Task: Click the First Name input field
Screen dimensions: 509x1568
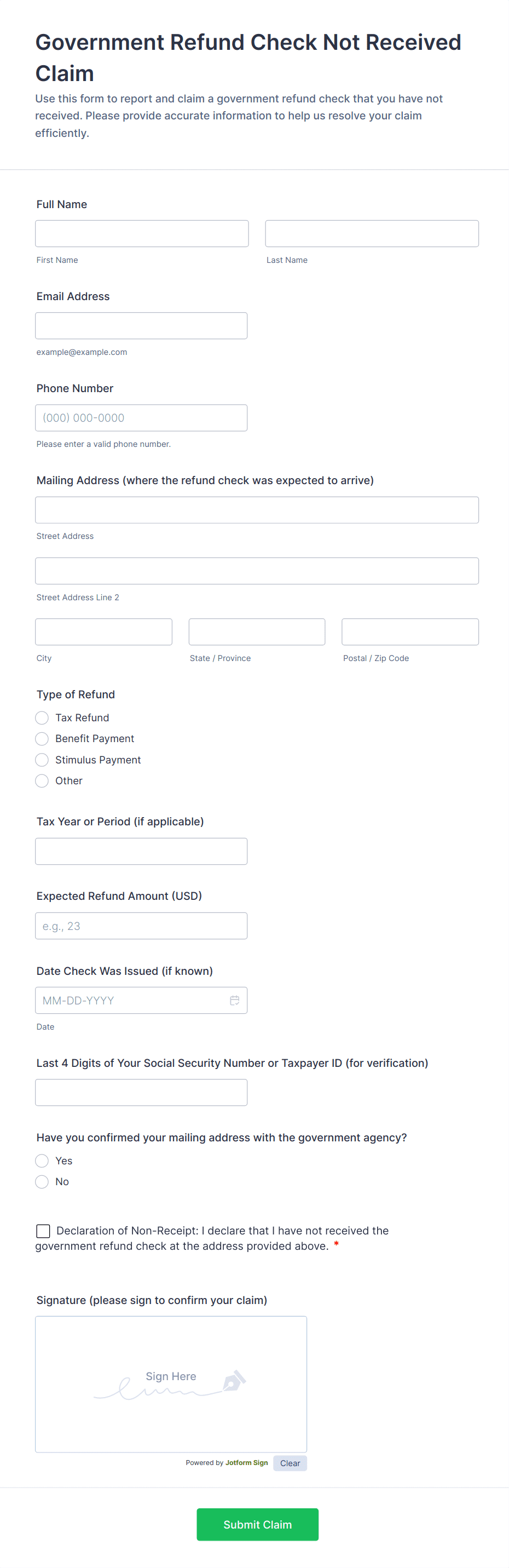Action: point(142,234)
